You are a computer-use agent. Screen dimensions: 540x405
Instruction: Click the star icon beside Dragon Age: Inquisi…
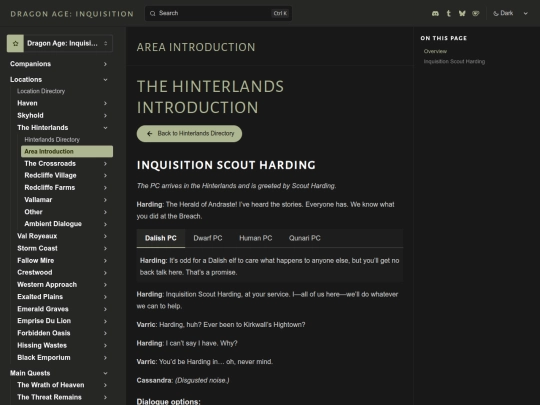tap(15, 43)
